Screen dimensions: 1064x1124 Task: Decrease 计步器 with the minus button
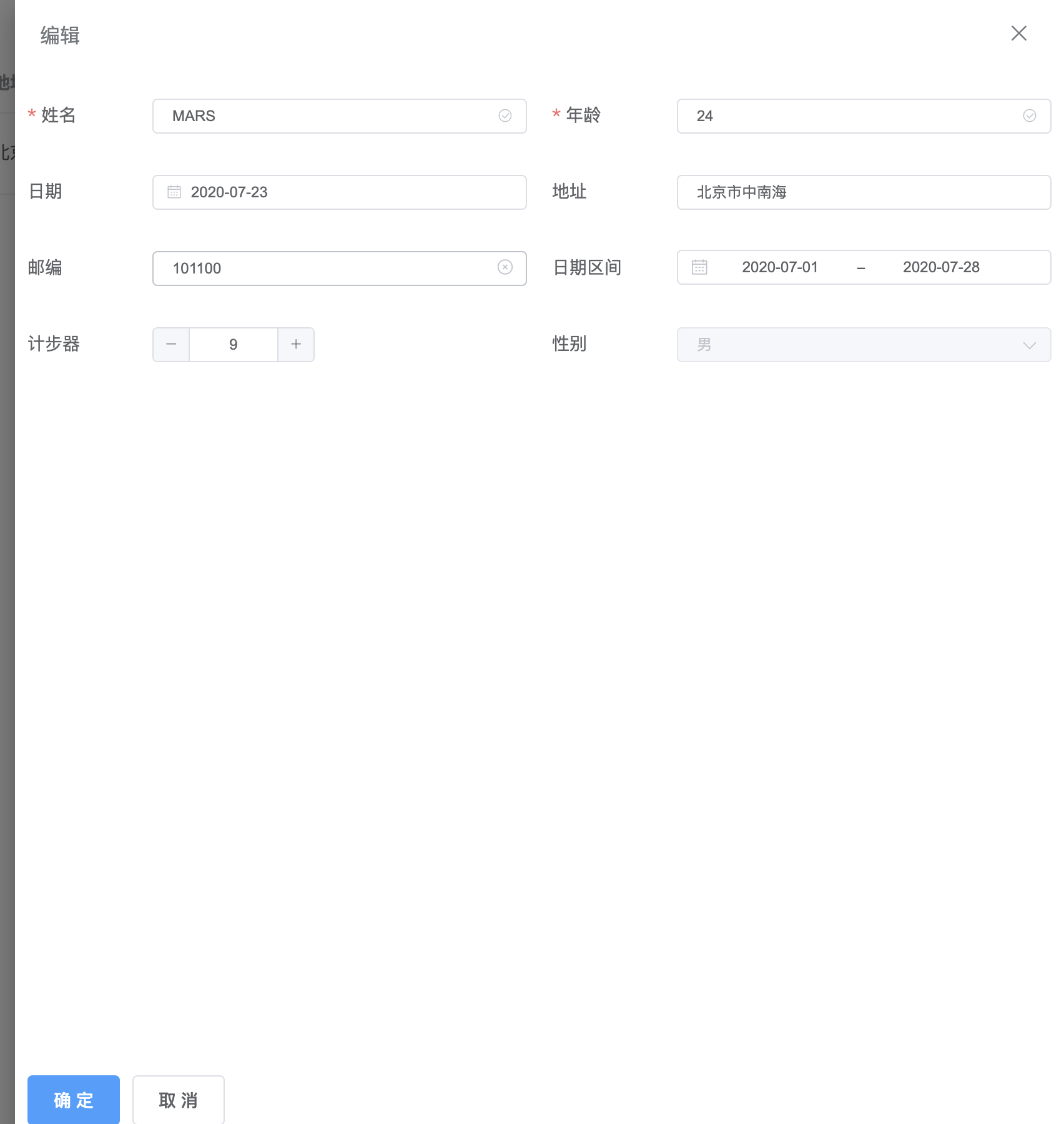point(171,345)
